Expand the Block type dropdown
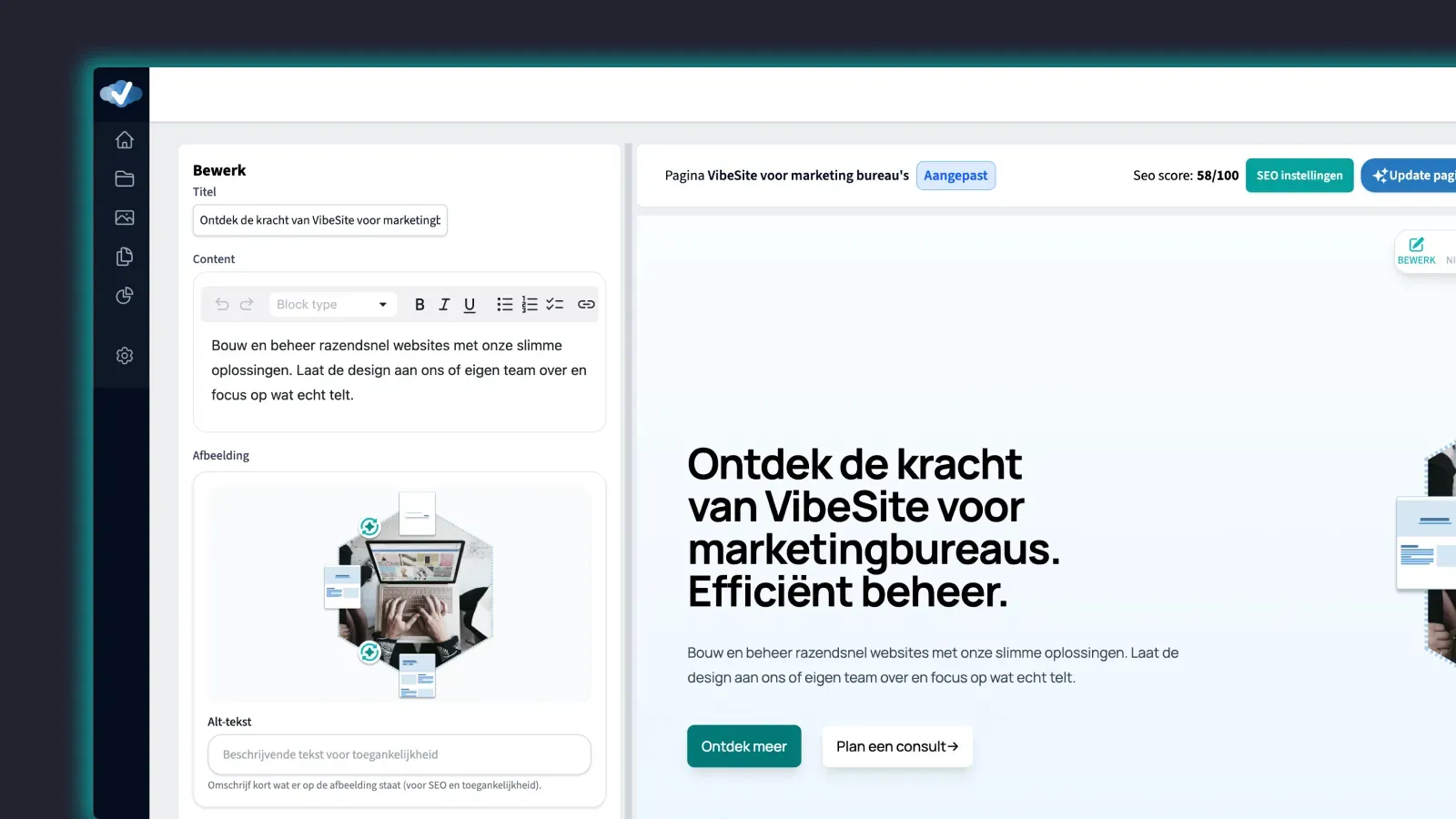Image resolution: width=1456 pixels, height=819 pixels. [x=333, y=305]
